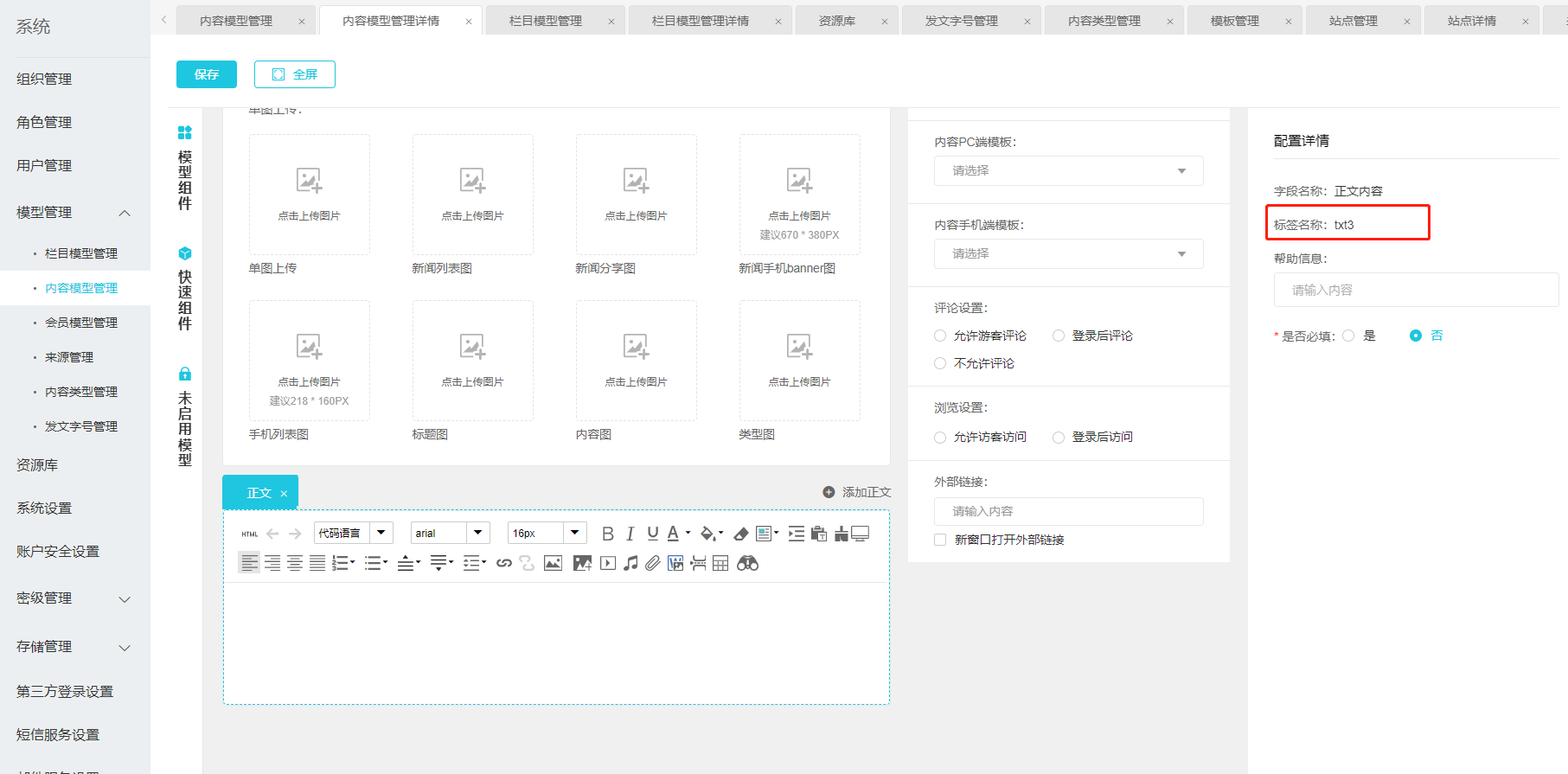Select 登录后访问 radio button
The width and height of the screenshot is (1568, 774).
pyautogui.click(x=1059, y=438)
